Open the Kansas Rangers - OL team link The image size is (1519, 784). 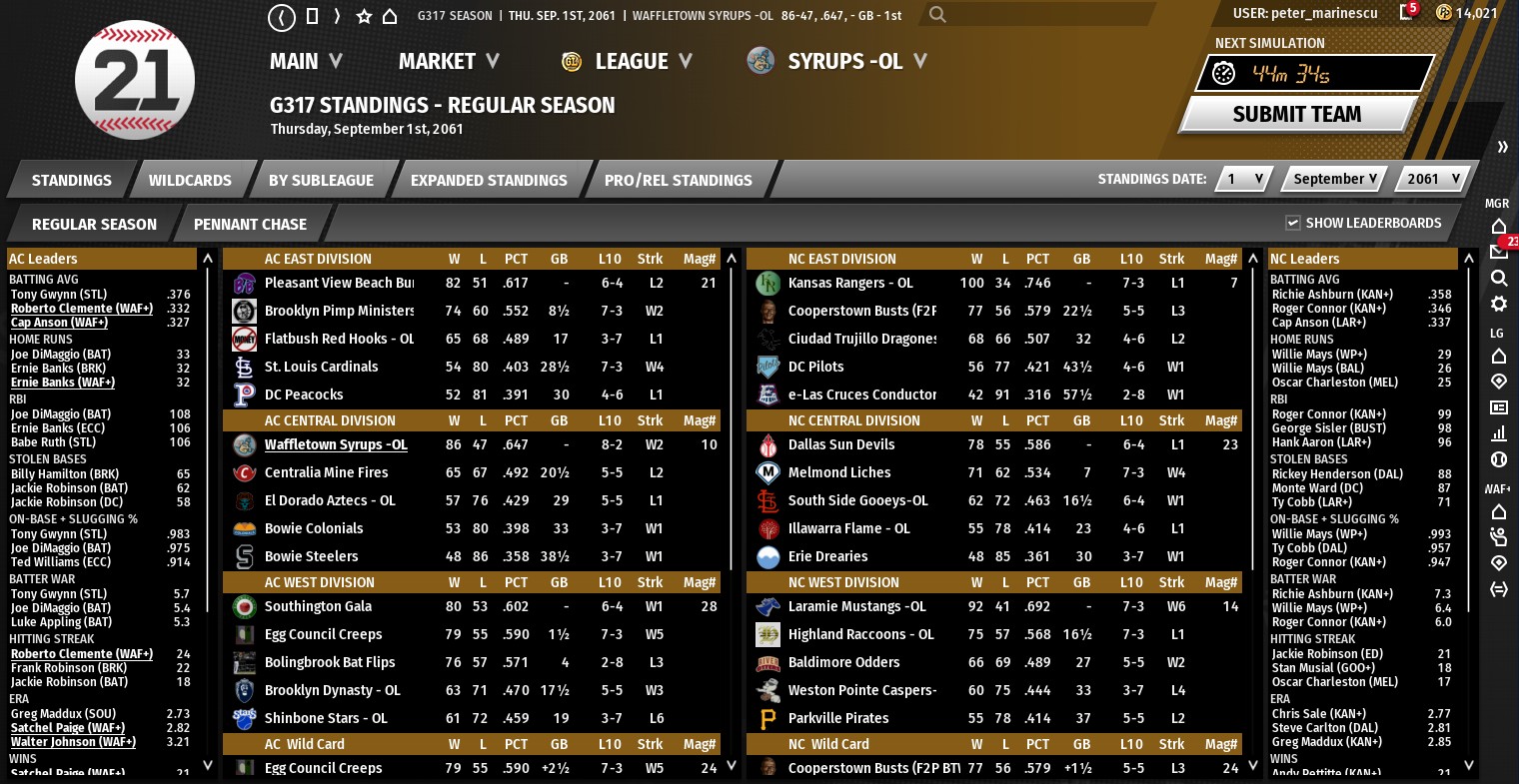point(850,283)
